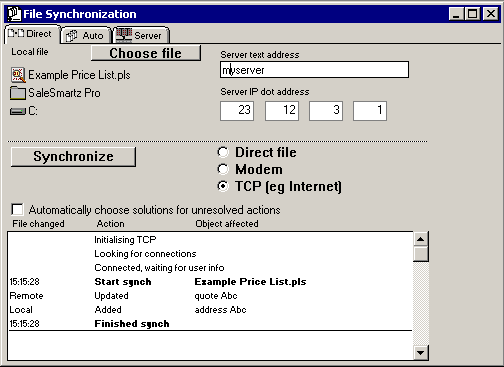Screen dimensions: 504x367
Task: Click the Choose file button
Action: [x=146, y=53]
